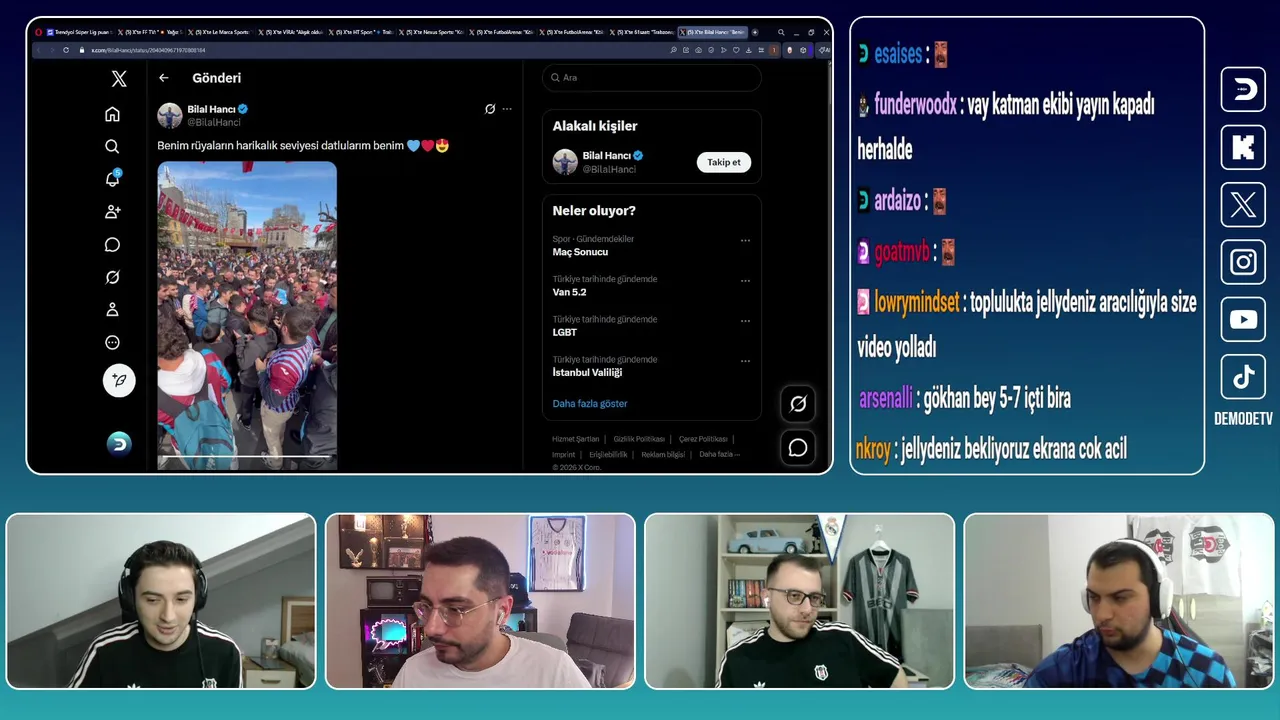Click arsenalli username in chat
The image size is (1280, 720).
886,399
